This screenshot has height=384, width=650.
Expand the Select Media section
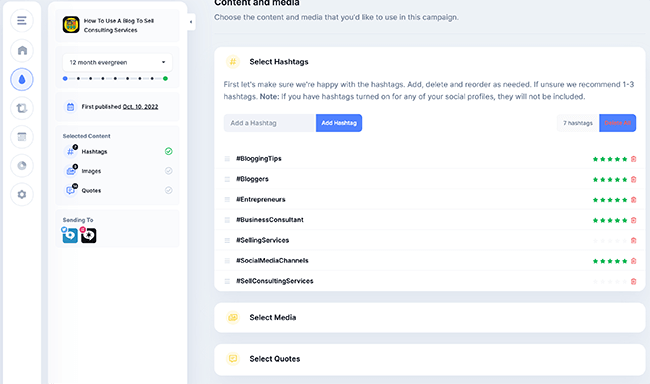click(x=429, y=318)
